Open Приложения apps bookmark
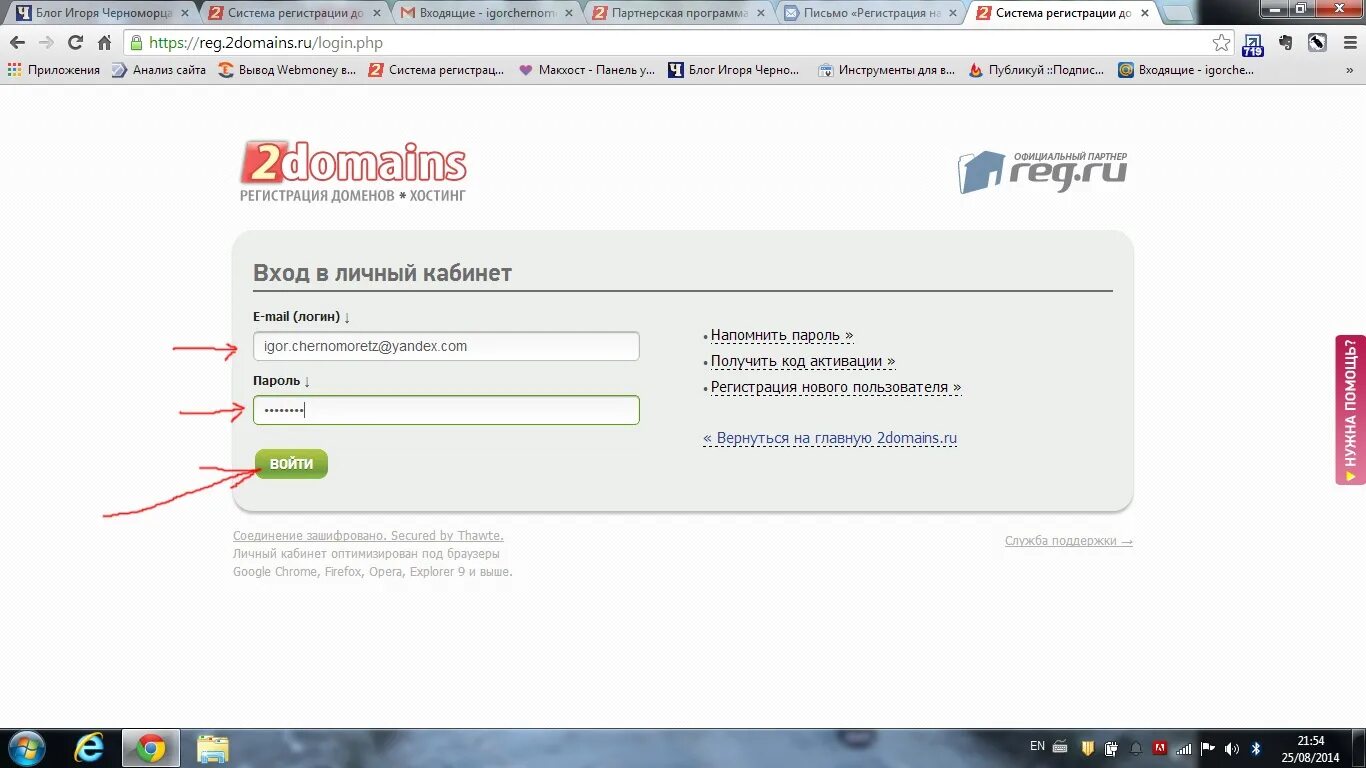Viewport: 1366px width, 768px height. [54, 70]
